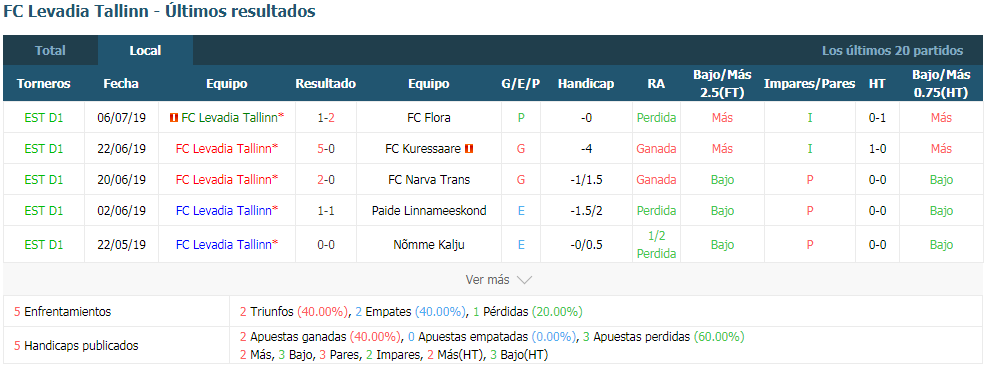Screen dimensions: 985x365
Task: Click the Impares/Pares column header
Action: [810, 84]
